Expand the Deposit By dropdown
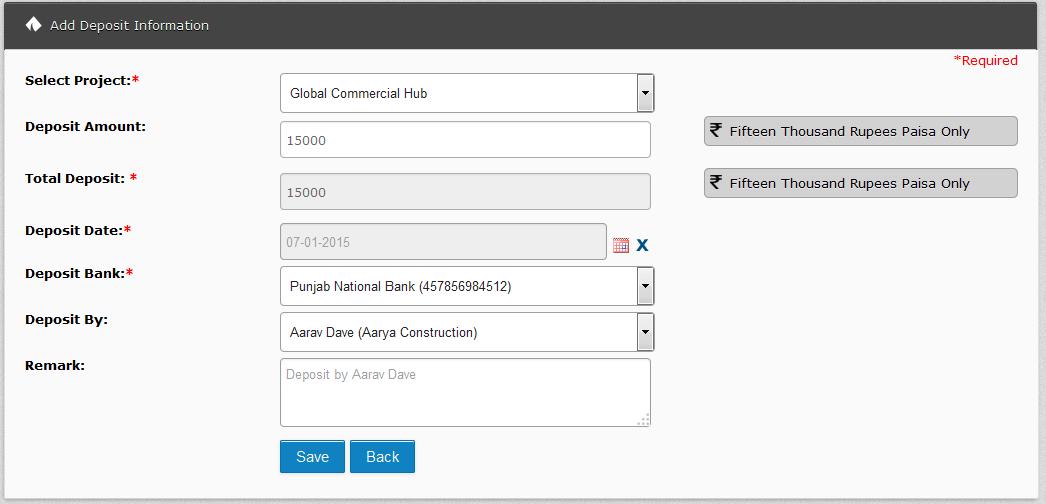Image resolution: width=1046 pixels, height=504 pixels. click(x=645, y=332)
